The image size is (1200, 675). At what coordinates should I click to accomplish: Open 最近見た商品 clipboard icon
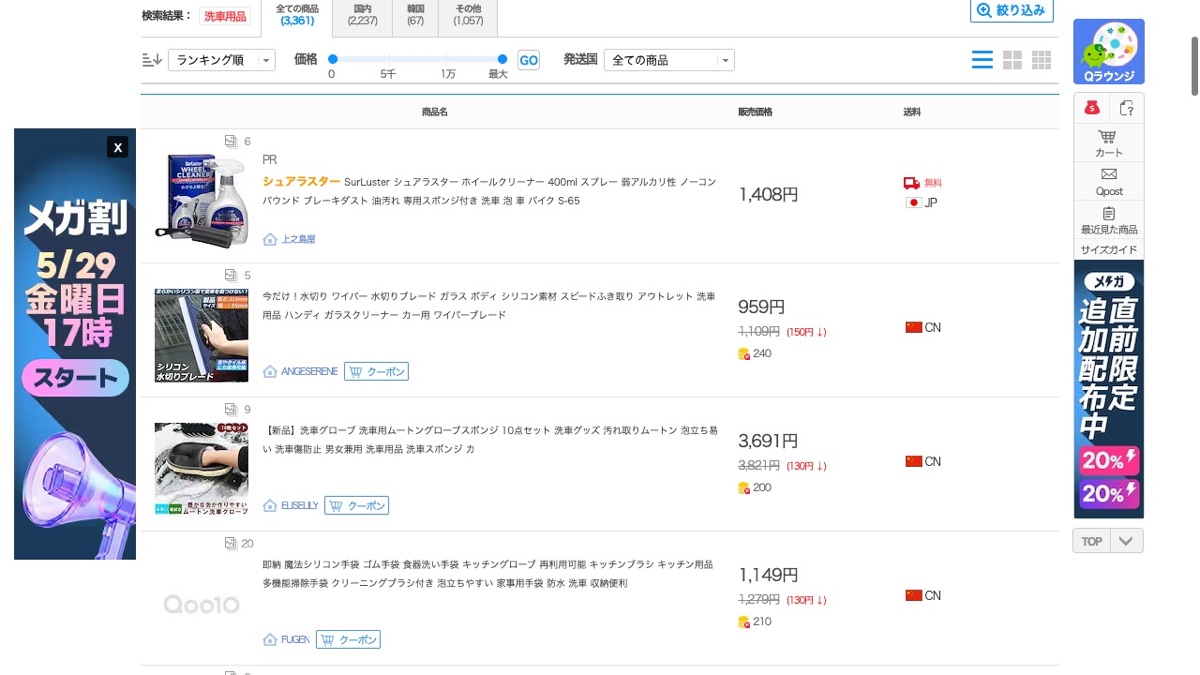point(1108,220)
